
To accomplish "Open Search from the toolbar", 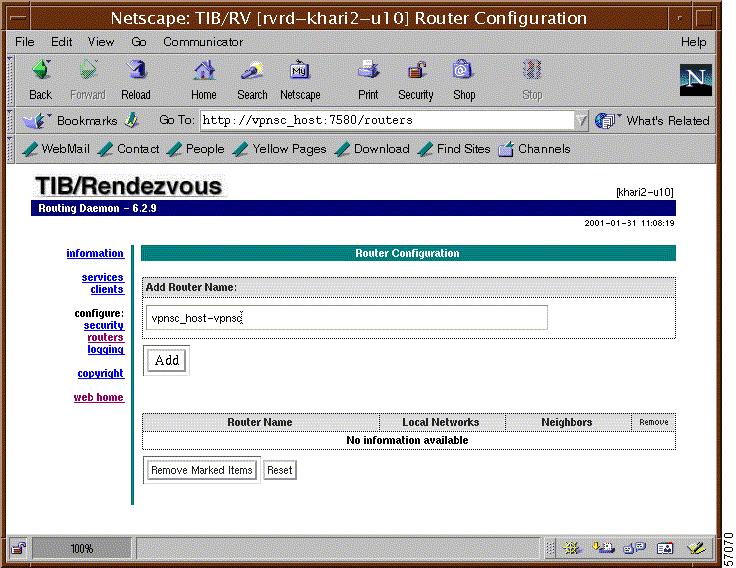I will tap(252, 70).
